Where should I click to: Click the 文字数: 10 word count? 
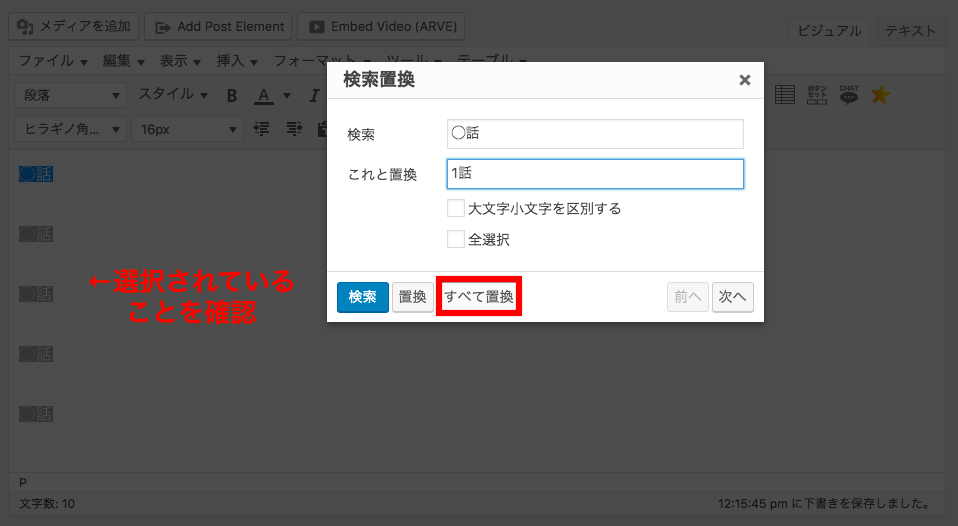pyautogui.click(x=46, y=504)
